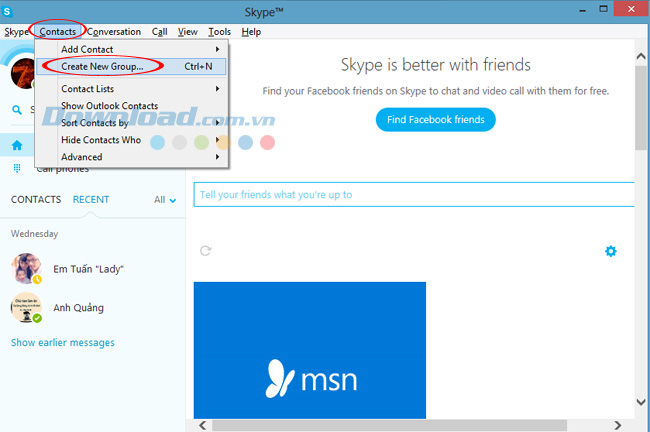Open the Home icon in sidebar
650x432 pixels.
click(x=17, y=145)
